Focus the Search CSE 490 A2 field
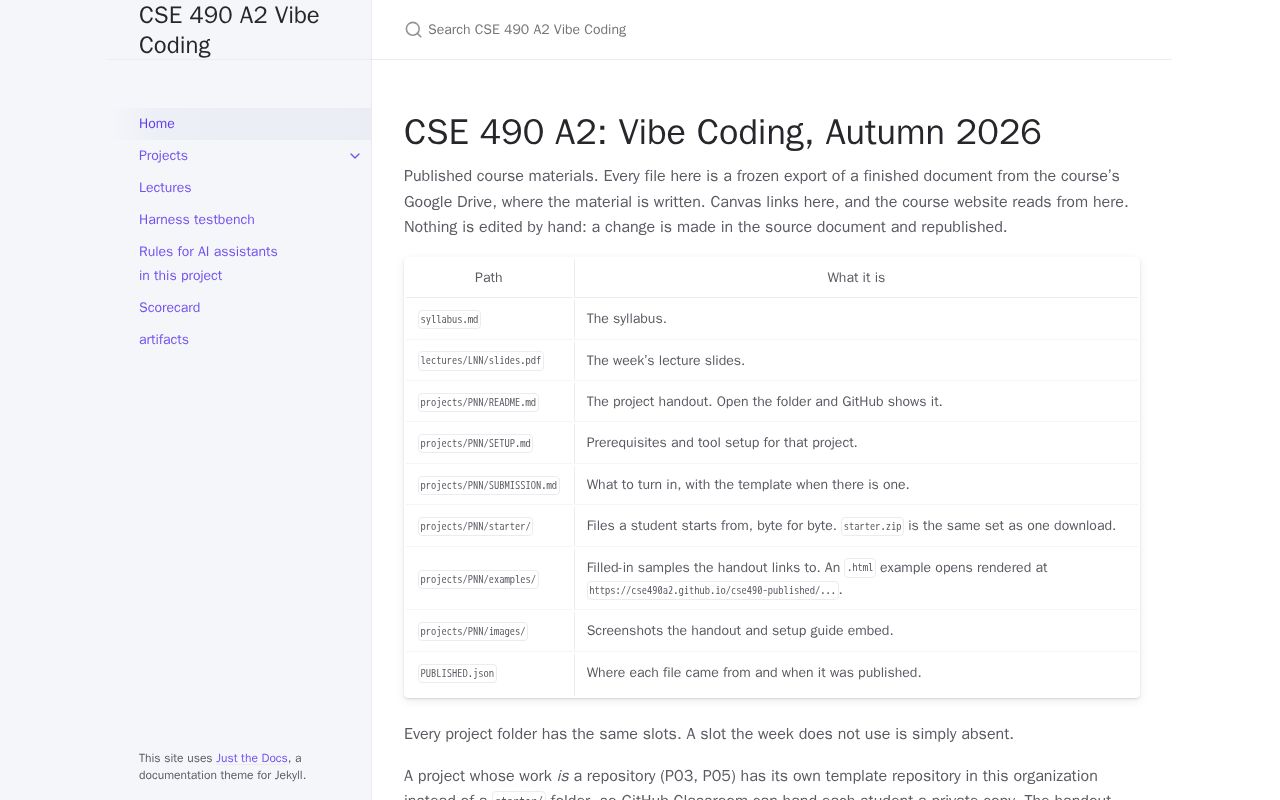This screenshot has height=800, width=1280. pos(770,30)
